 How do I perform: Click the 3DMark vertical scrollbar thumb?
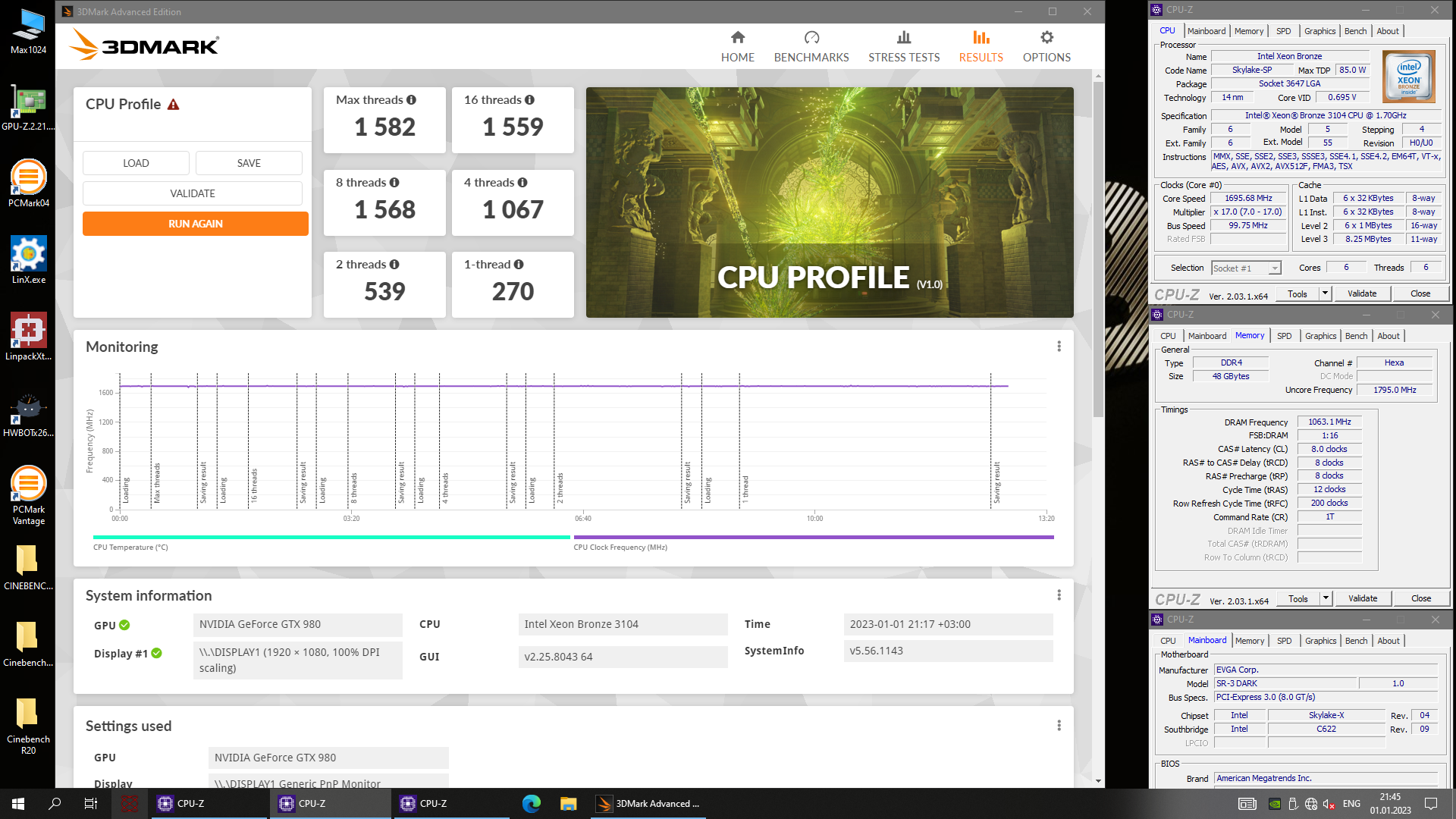point(1098,249)
